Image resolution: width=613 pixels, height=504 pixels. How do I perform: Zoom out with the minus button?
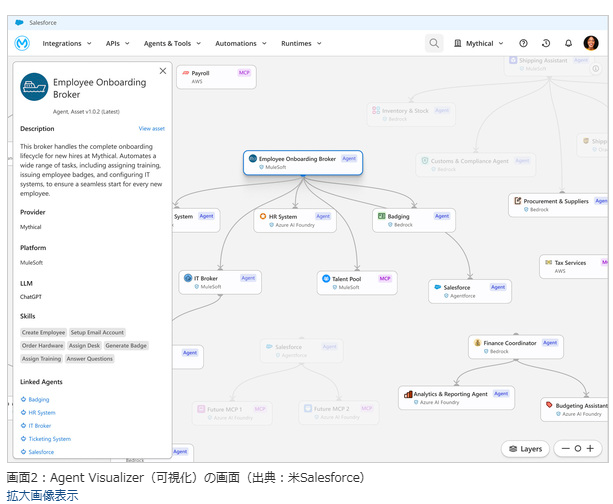tap(565, 448)
